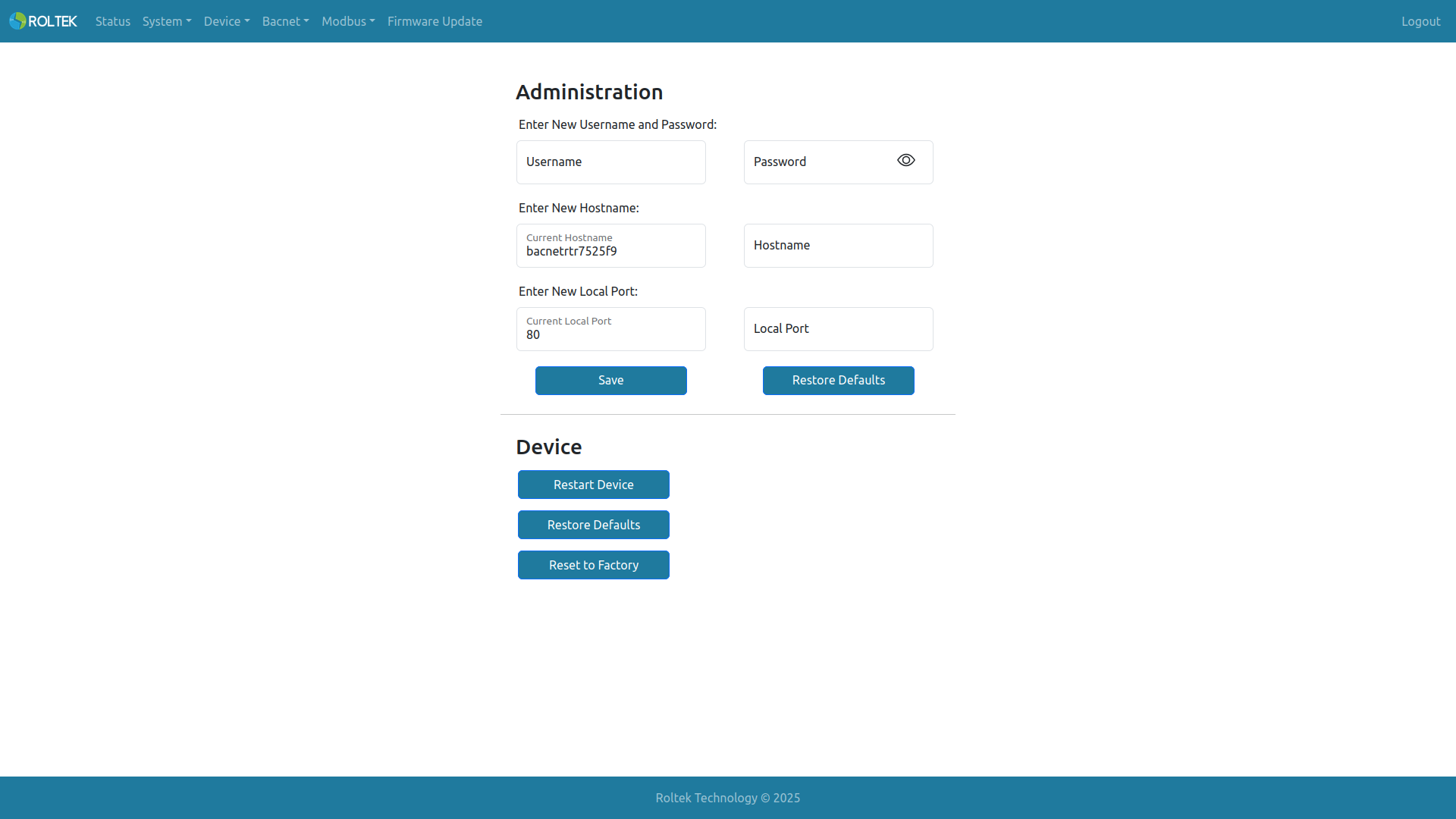Screen dimensions: 1456x819
Task: Expand the Device dropdown menu
Action: [227, 21]
